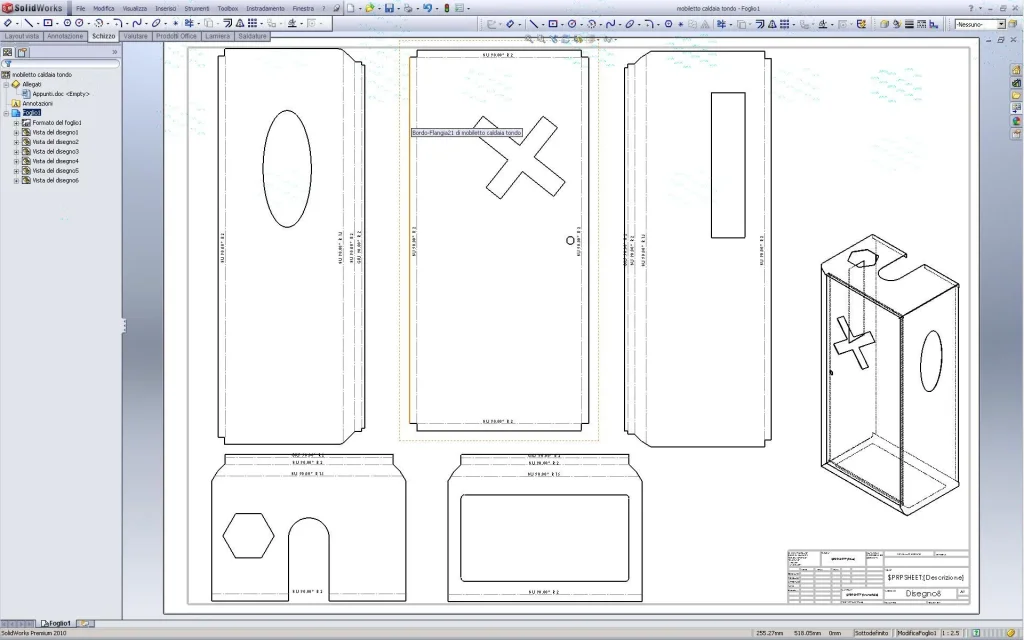Expand Vista del disegno6 node
The image size is (1024, 640).
tap(16, 180)
